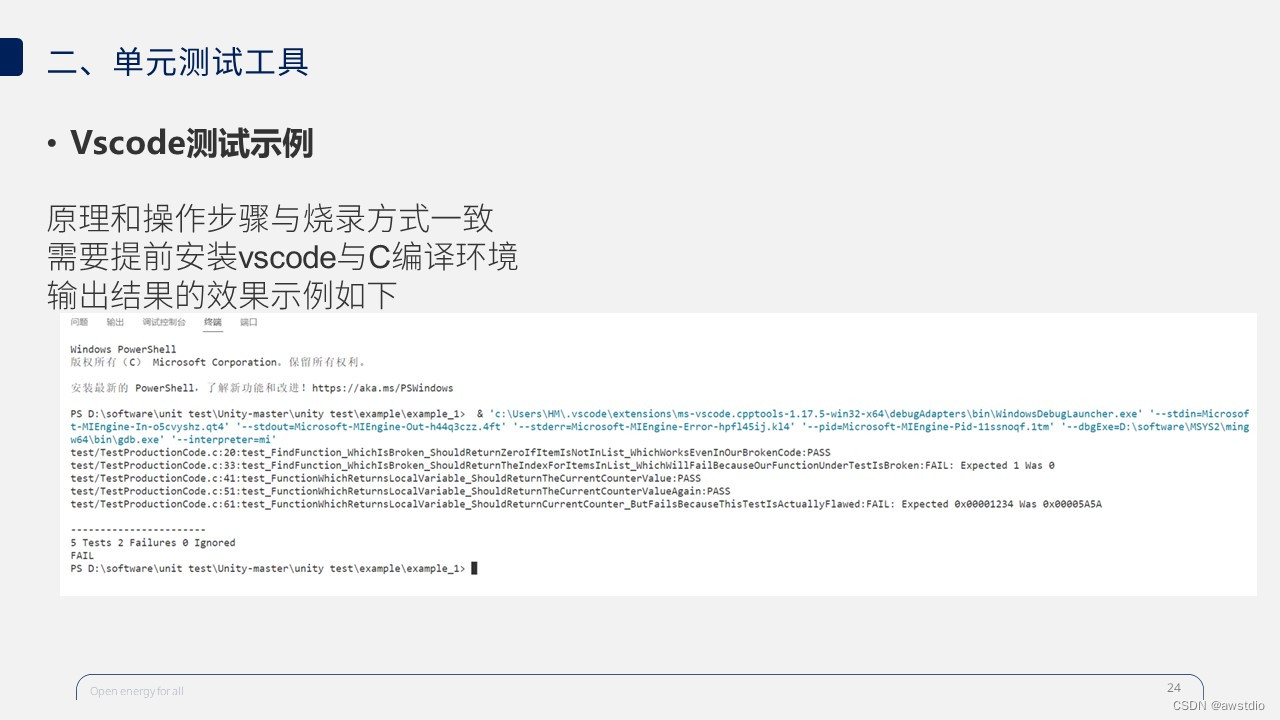The height and width of the screenshot is (720, 1280).
Task: Click the active 终端 tab
Action: point(213,322)
